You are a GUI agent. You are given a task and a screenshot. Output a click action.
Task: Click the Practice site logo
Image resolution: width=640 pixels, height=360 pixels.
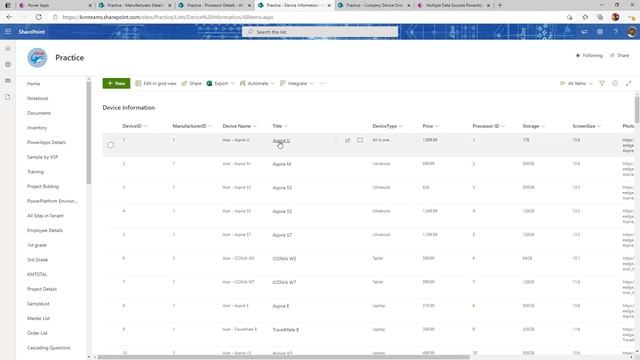point(37,58)
